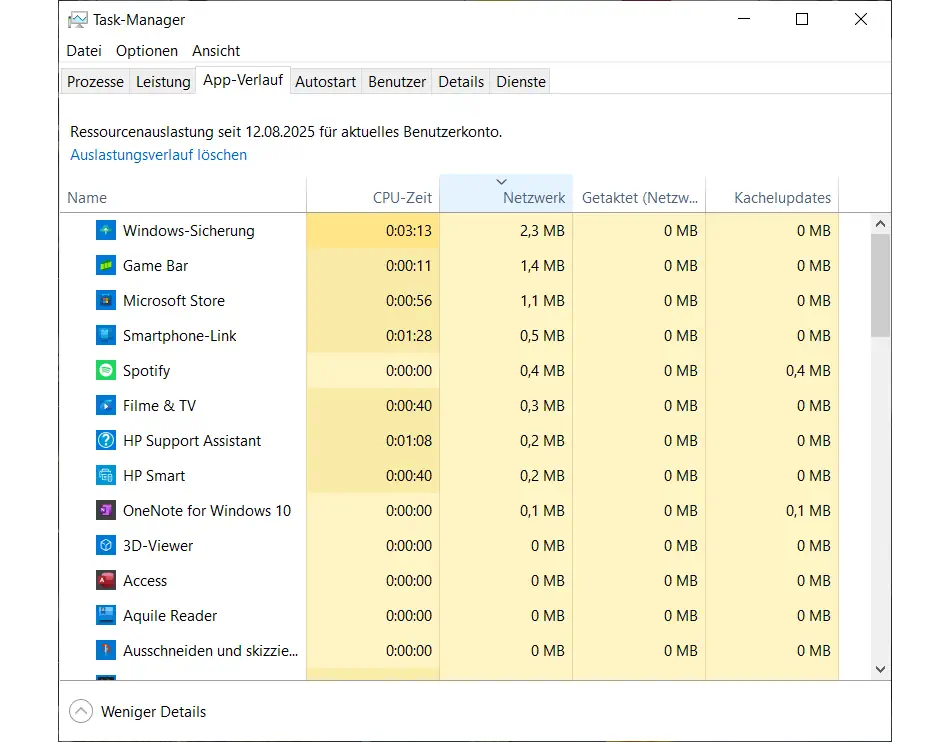Click the HP Support Assistant question-mark icon

[106, 441]
